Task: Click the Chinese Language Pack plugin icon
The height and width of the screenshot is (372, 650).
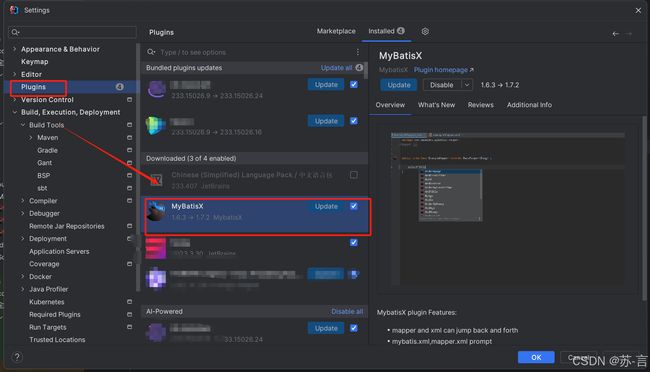Action: (156, 179)
